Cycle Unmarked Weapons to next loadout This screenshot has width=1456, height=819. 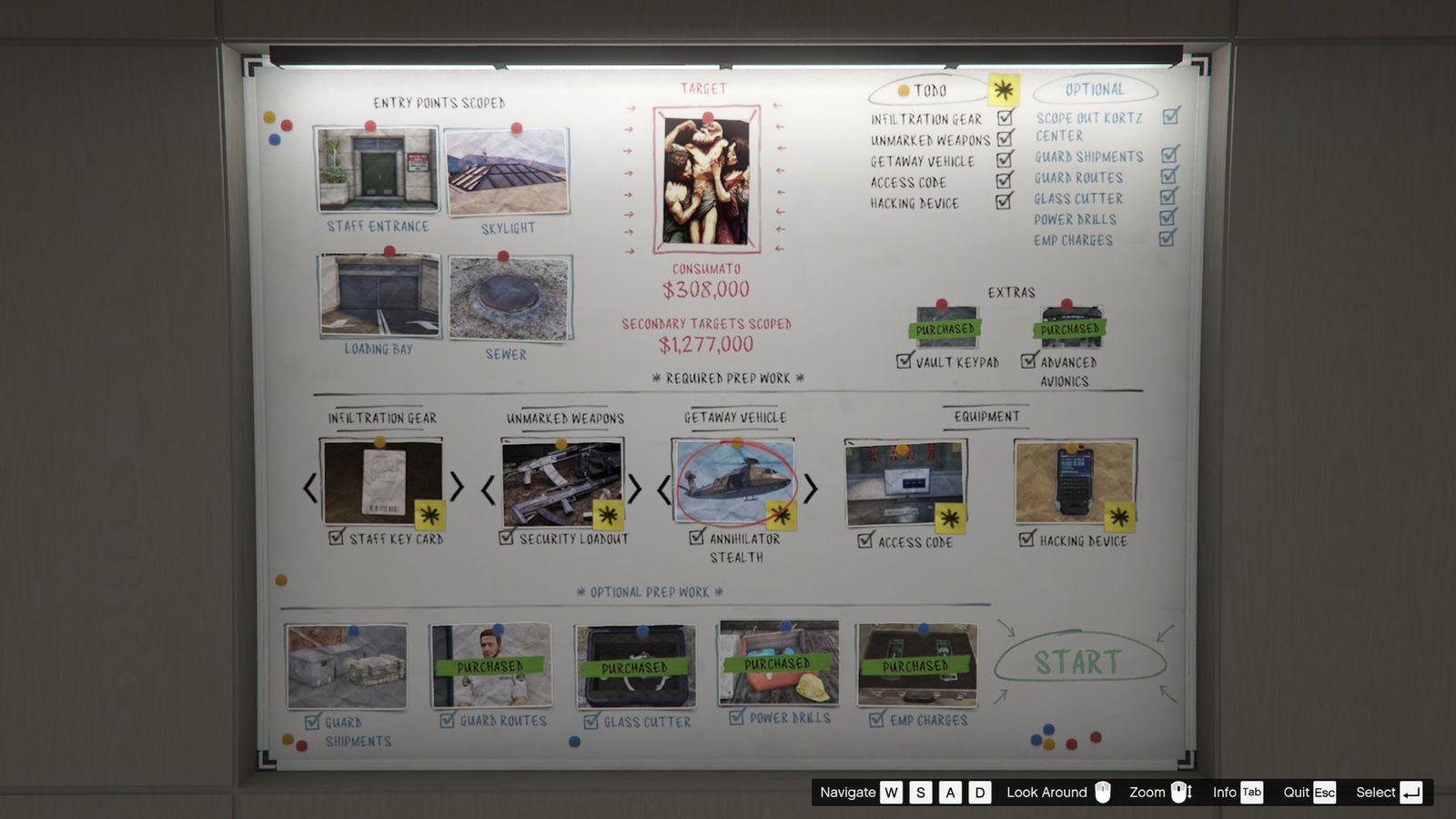coord(635,489)
